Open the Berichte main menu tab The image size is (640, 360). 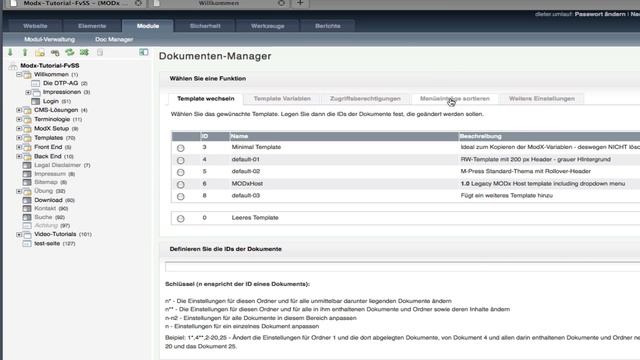tap(328, 26)
